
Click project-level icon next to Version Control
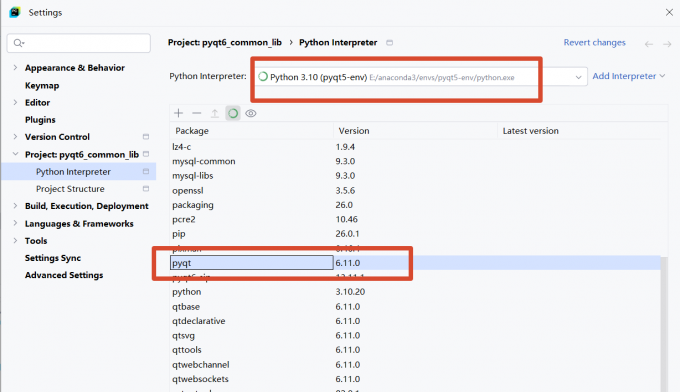(x=146, y=137)
